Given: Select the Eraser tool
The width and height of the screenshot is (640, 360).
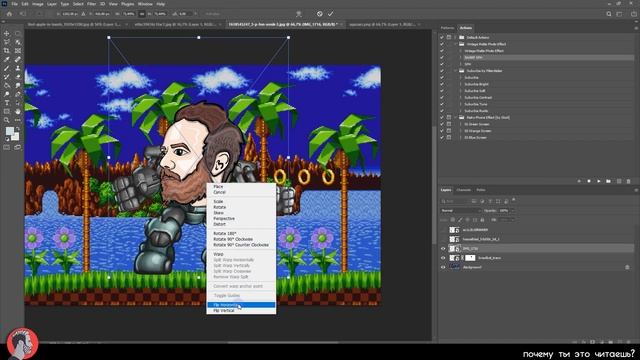Looking at the screenshot, I should point(18,77).
